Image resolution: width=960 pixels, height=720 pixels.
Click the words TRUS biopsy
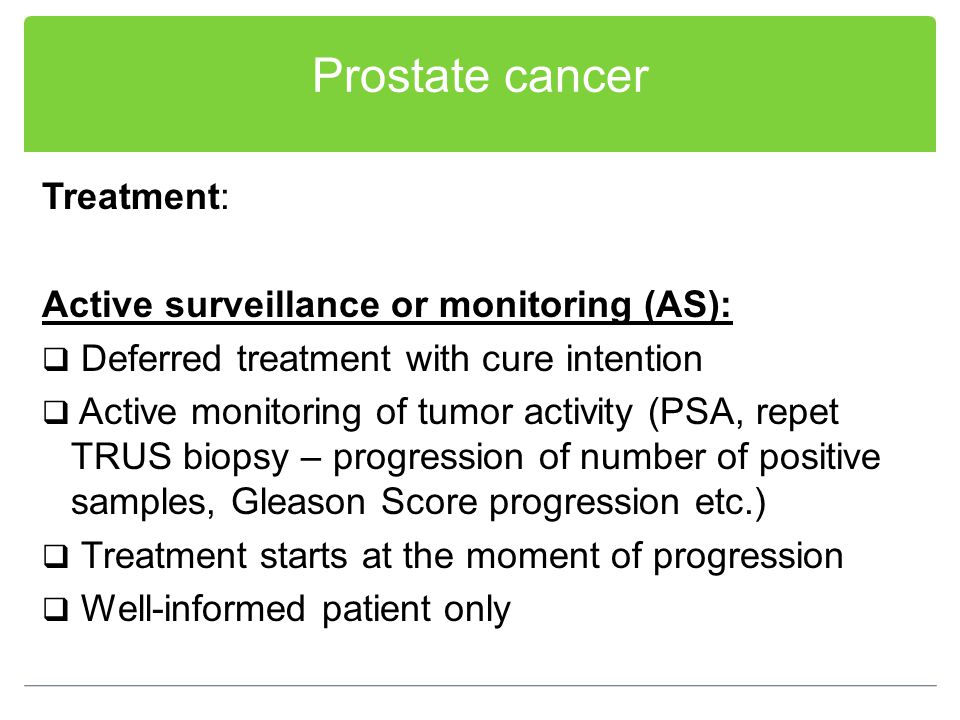click(x=180, y=457)
